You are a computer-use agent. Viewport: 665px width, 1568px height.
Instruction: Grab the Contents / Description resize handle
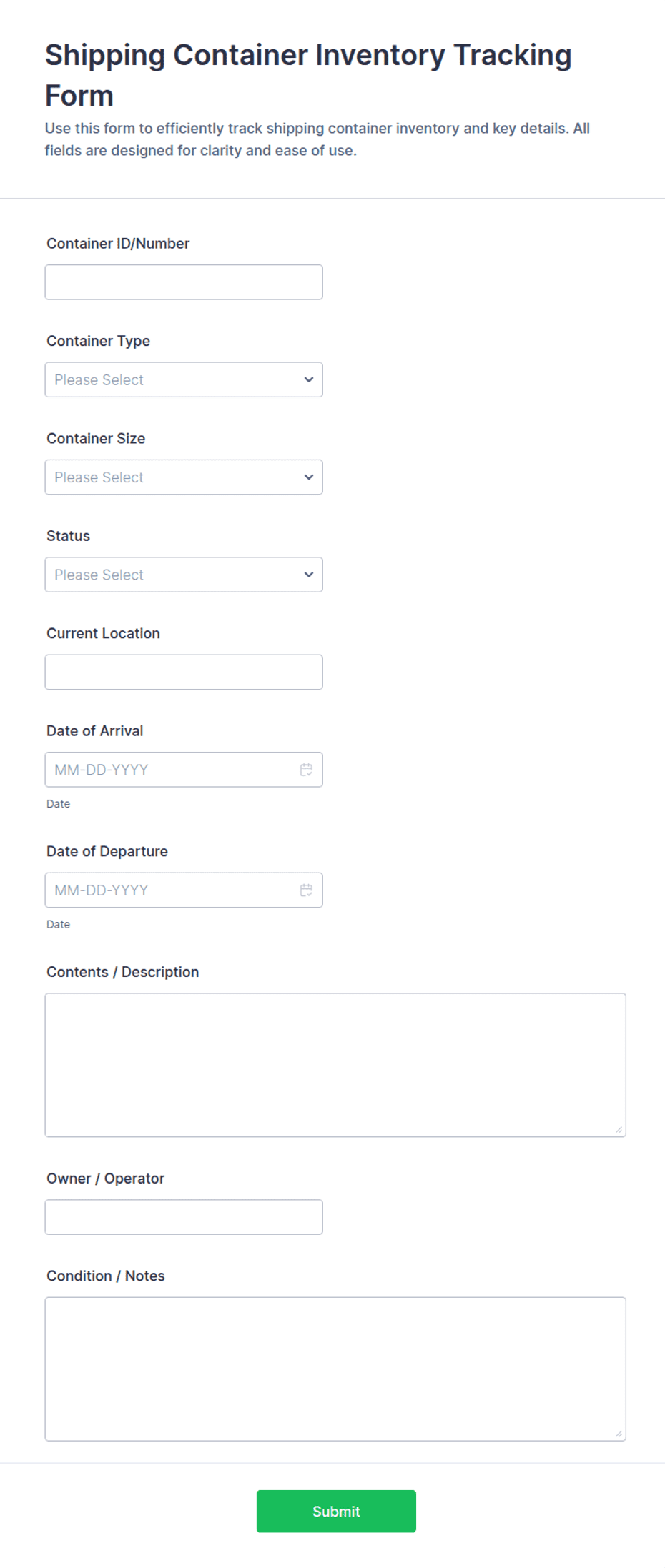pyautogui.click(x=619, y=1130)
